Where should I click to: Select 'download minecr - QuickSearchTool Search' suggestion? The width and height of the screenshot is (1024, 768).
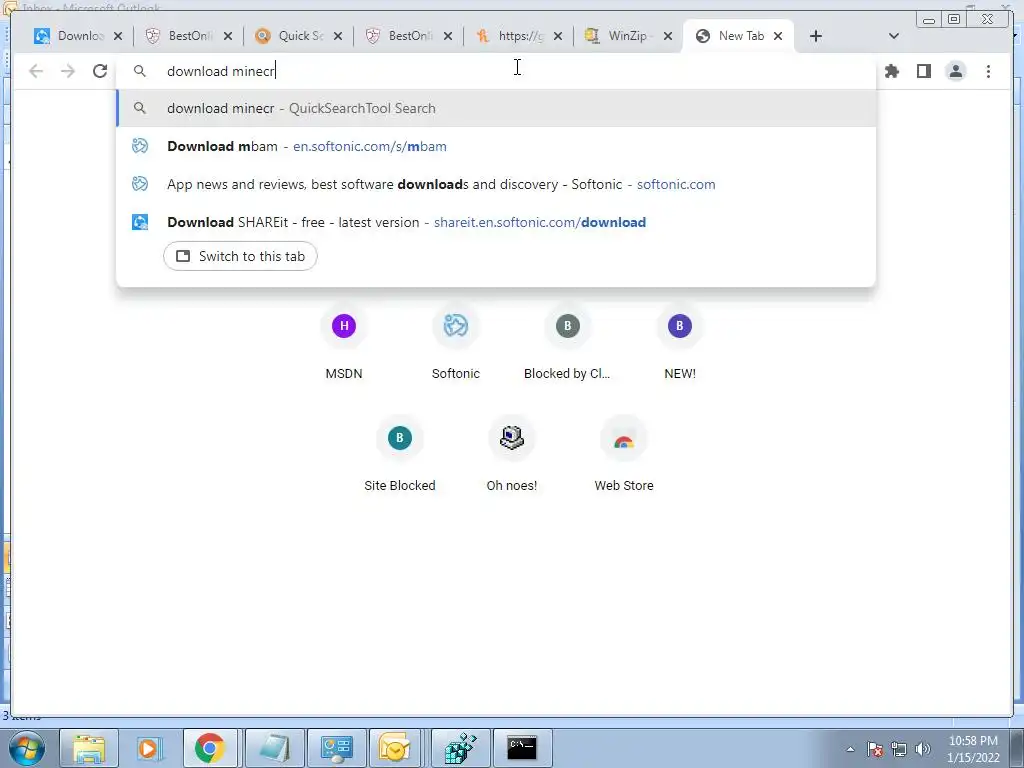[496, 108]
